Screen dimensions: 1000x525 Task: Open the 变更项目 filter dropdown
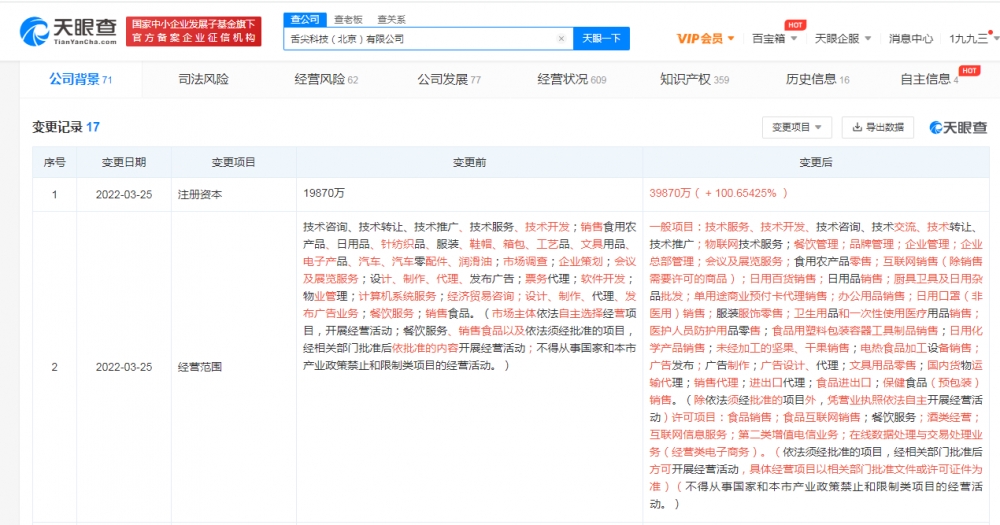[x=797, y=128]
